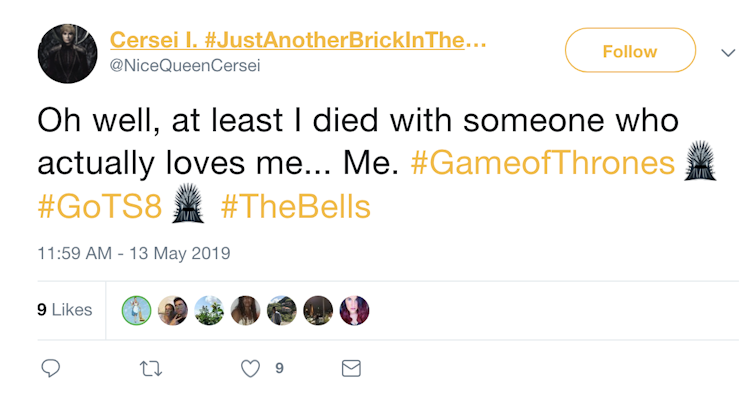
Task: Retweet this tweet
Action: [151, 369]
